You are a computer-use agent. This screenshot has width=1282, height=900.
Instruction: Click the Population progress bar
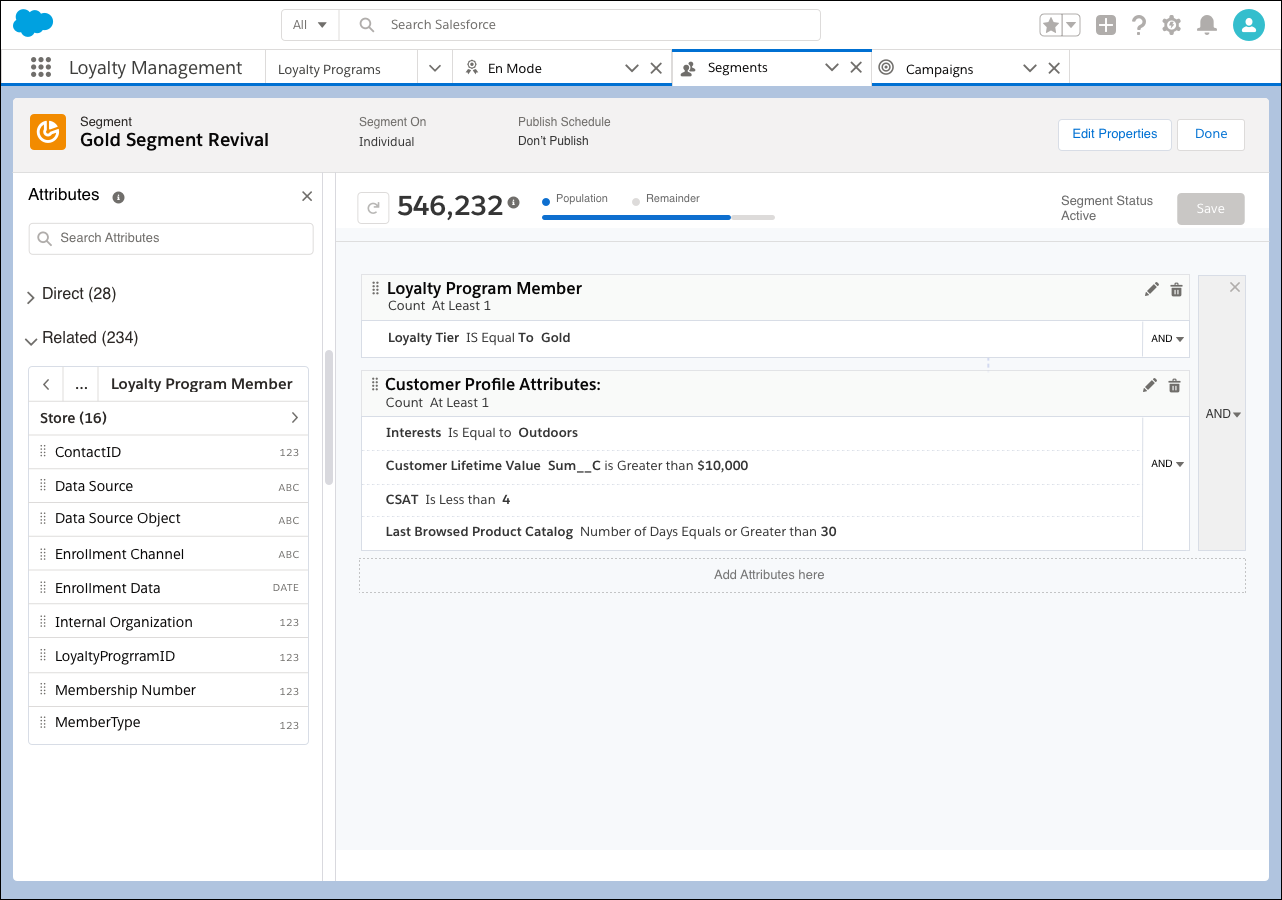pyautogui.click(x=636, y=216)
